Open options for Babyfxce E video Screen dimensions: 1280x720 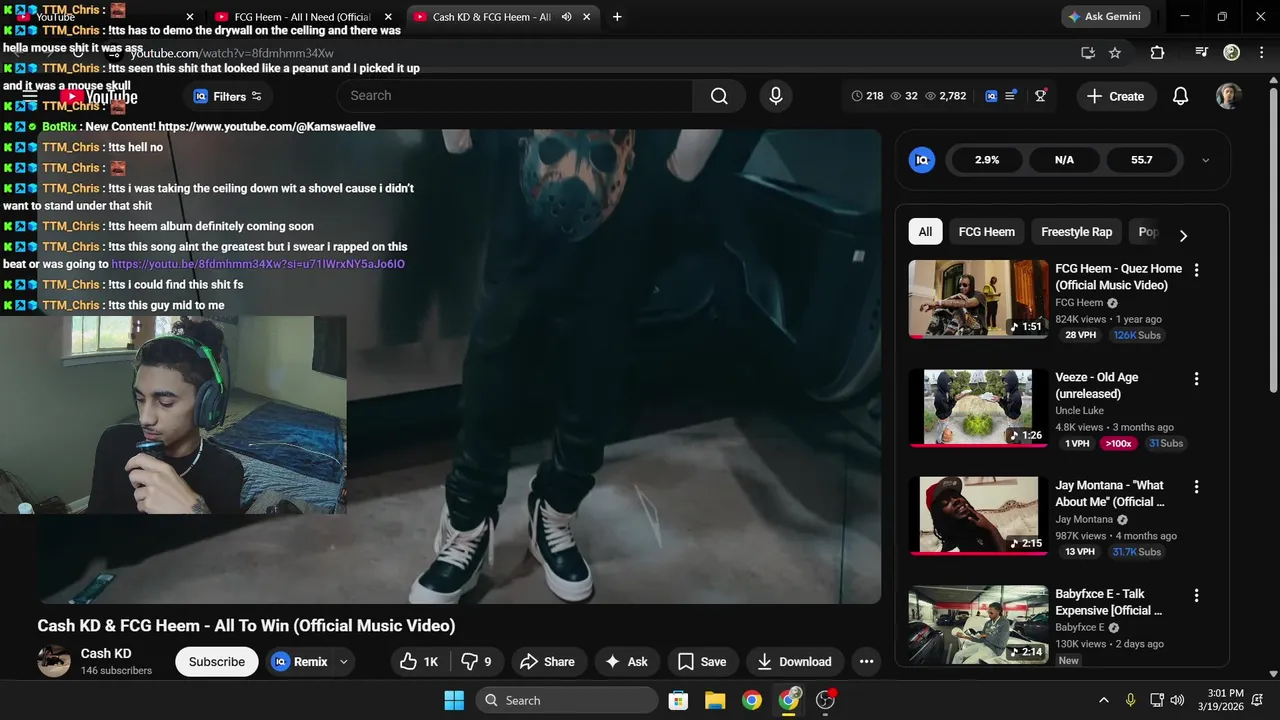coord(1196,596)
